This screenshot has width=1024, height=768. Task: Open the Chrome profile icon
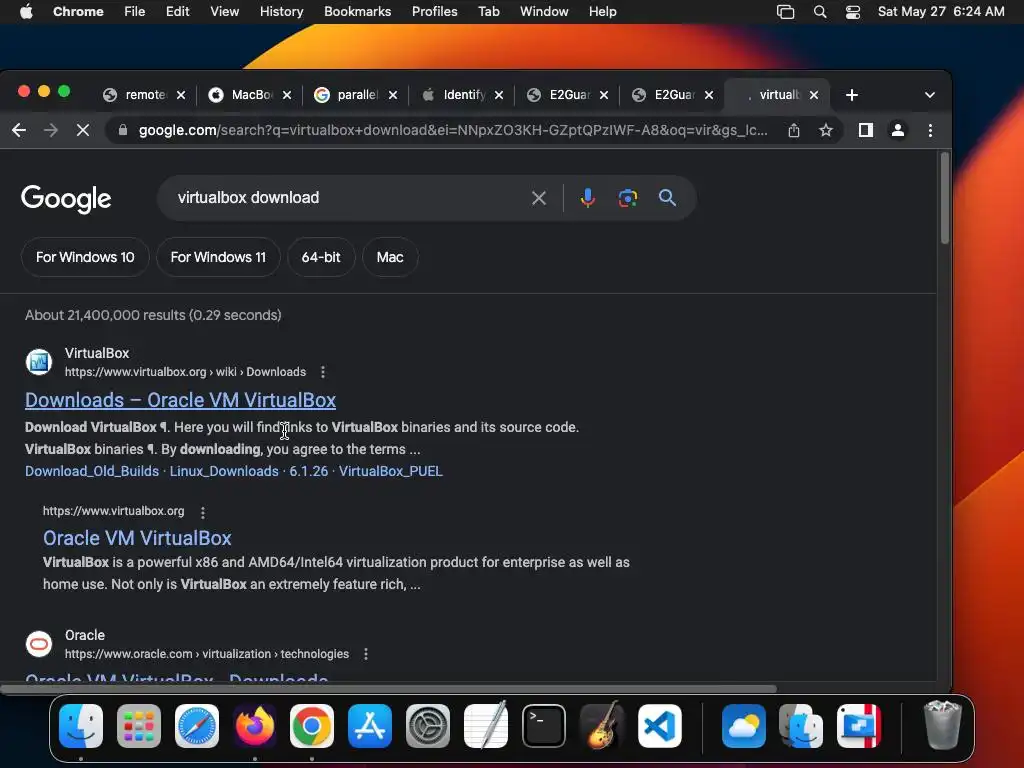[898, 131]
